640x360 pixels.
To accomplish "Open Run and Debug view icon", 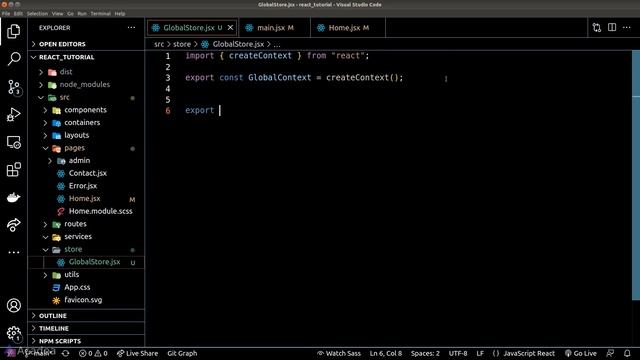I will pyautogui.click(x=13, y=115).
